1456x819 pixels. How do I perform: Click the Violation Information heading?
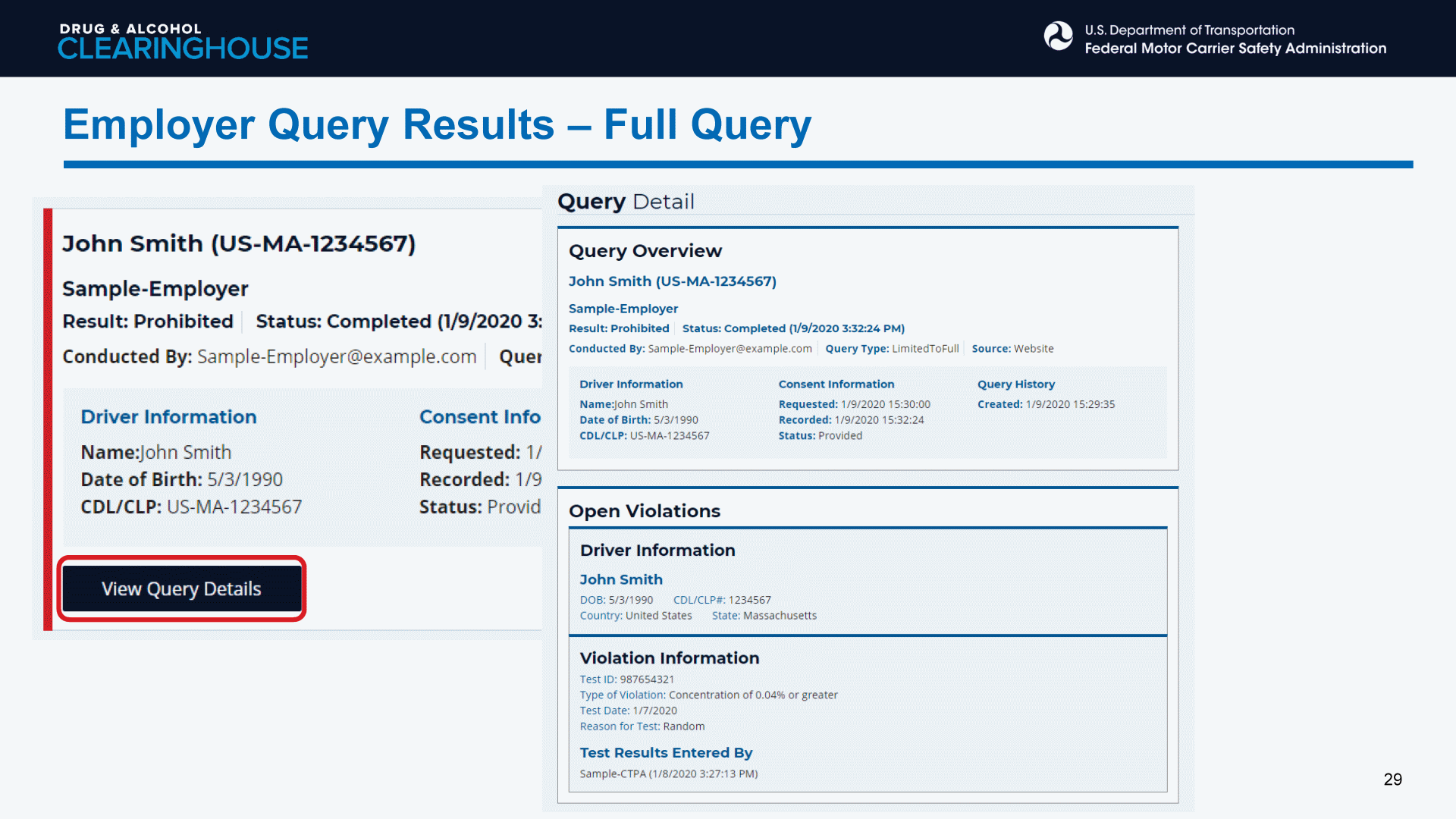[669, 658]
